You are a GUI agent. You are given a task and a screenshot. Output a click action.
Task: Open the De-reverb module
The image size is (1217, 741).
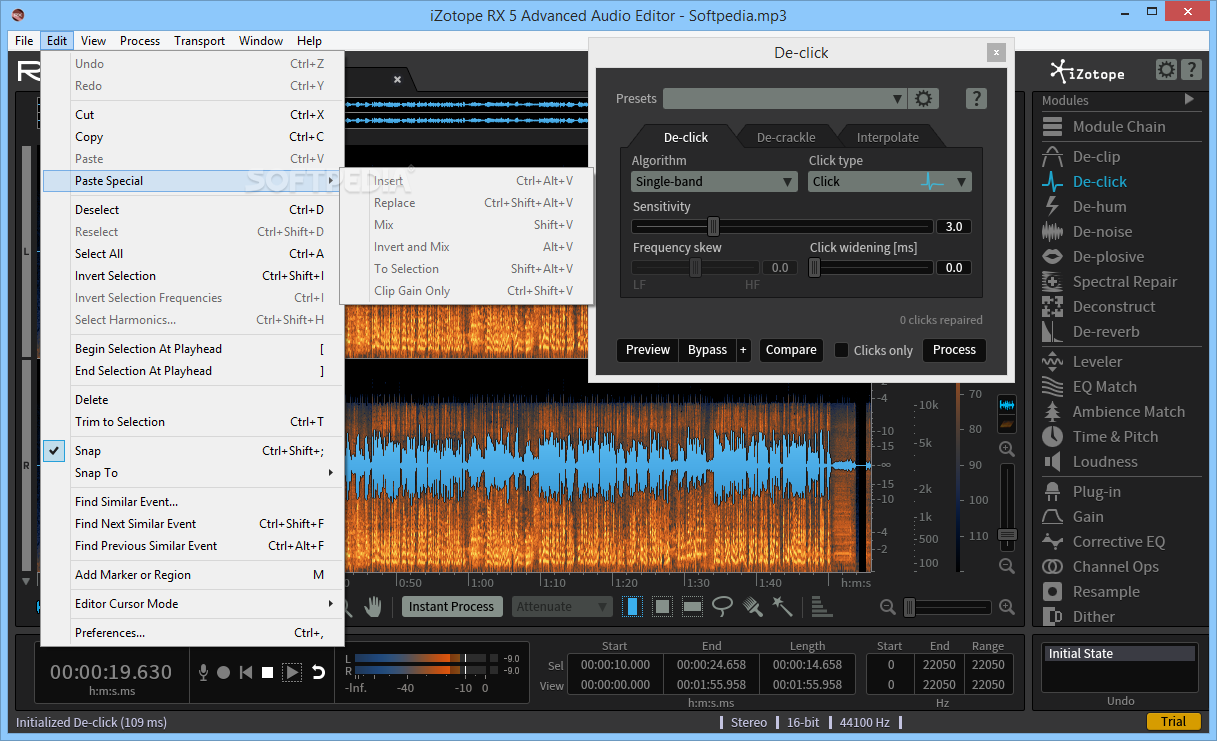[x=1090, y=332]
